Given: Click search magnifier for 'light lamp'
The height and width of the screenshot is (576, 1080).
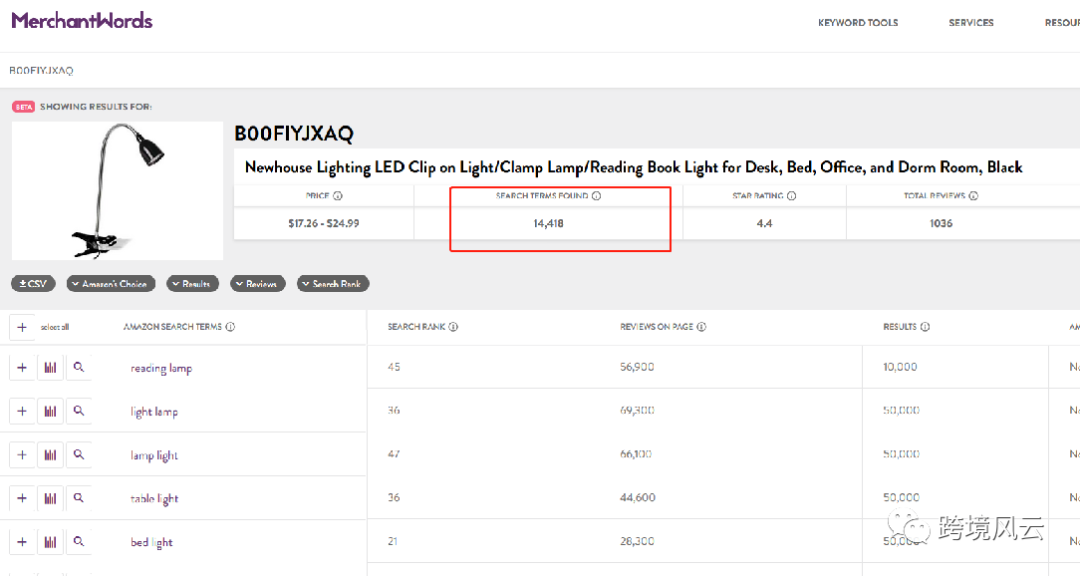Looking at the screenshot, I should [x=79, y=411].
